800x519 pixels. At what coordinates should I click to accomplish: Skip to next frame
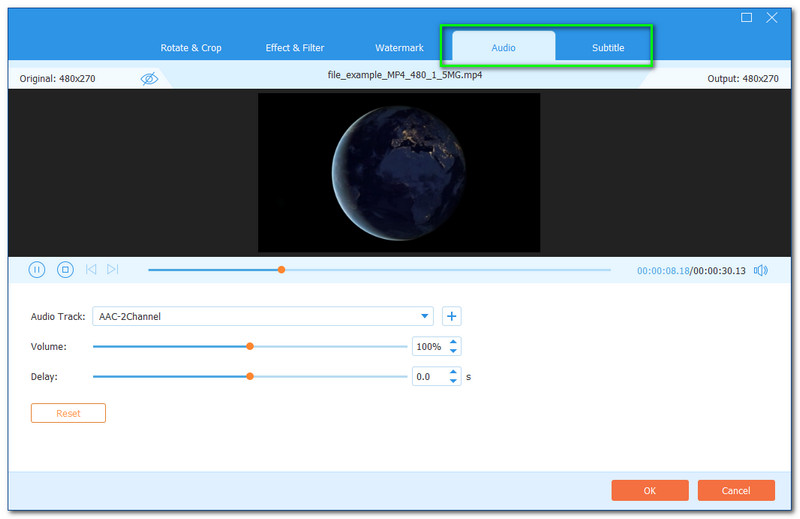tap(113, 269)
